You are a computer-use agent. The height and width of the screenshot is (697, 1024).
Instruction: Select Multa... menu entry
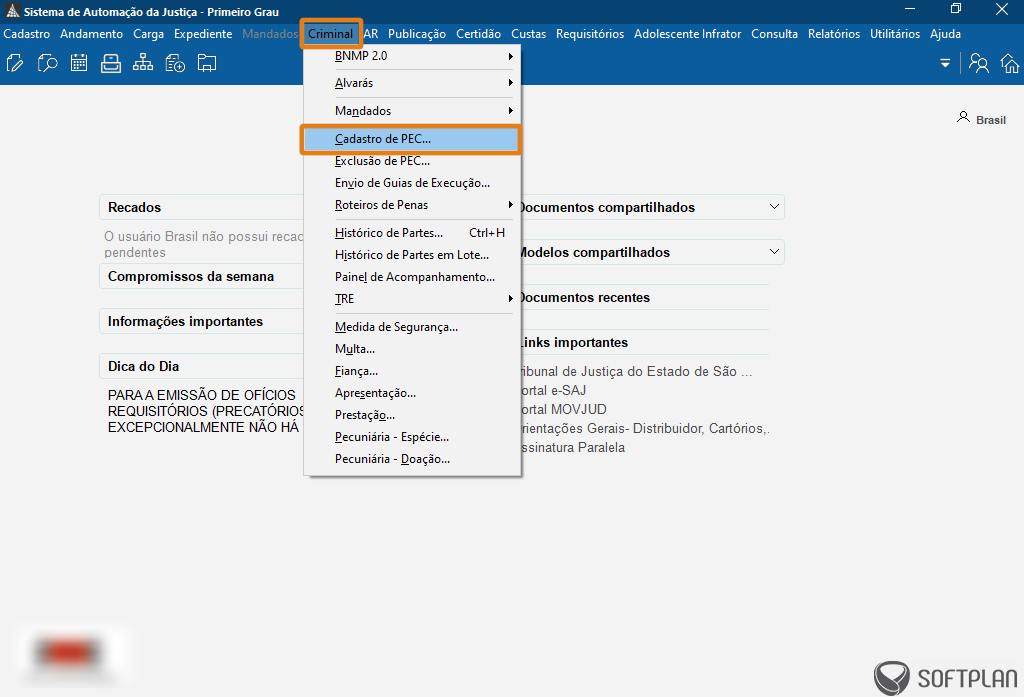[x=411, y=349]
